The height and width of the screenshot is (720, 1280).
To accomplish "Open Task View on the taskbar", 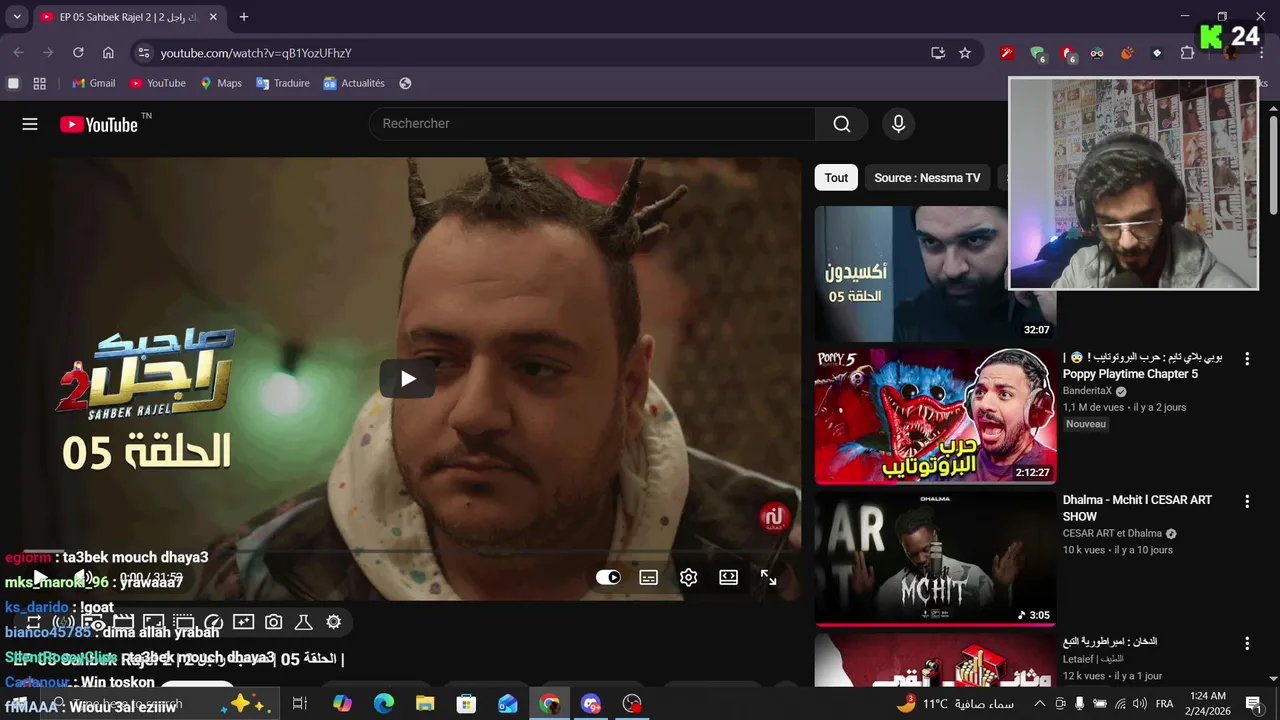I will point(299,704).
